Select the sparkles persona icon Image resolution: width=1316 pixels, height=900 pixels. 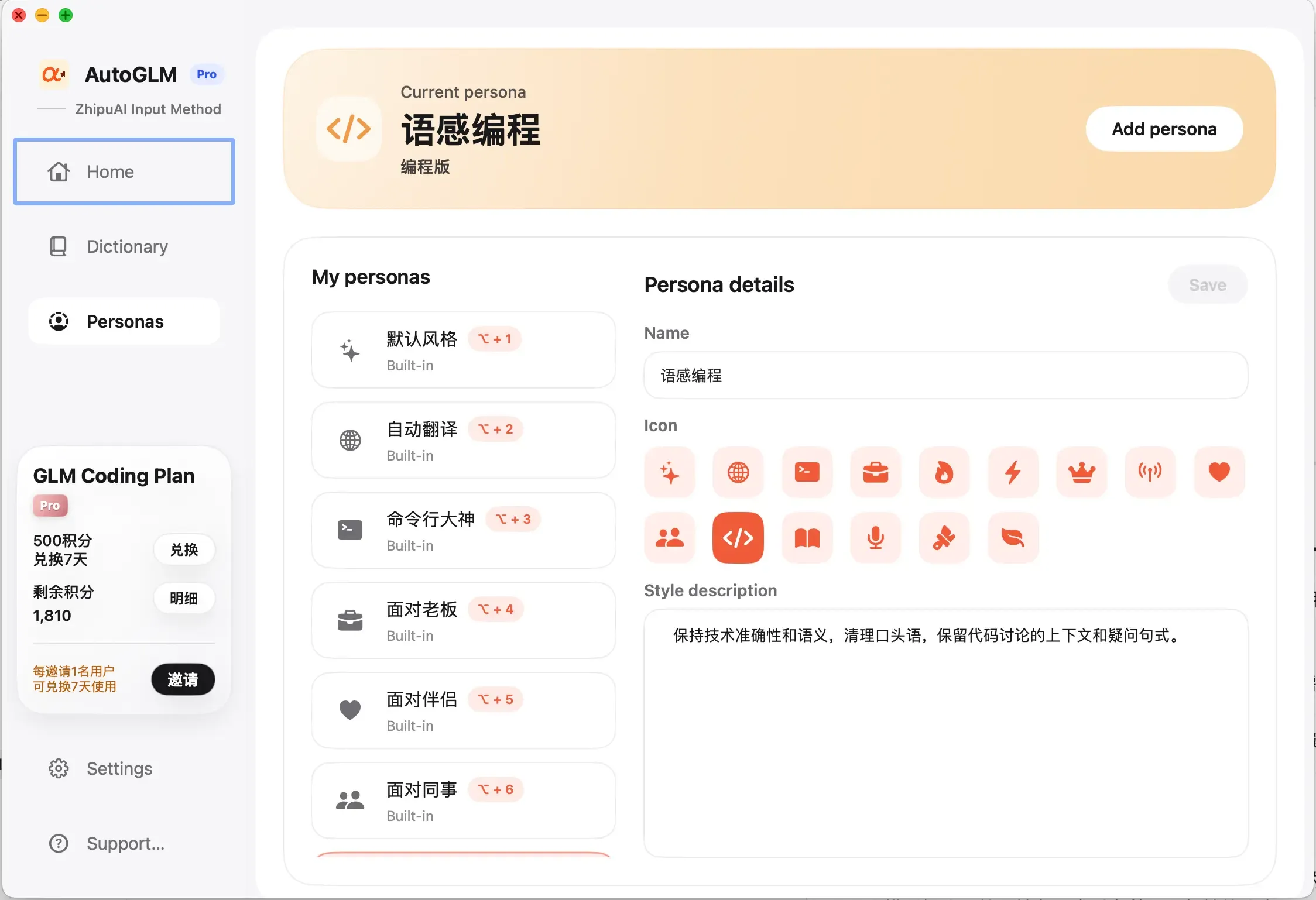click(x=669, y=472)
